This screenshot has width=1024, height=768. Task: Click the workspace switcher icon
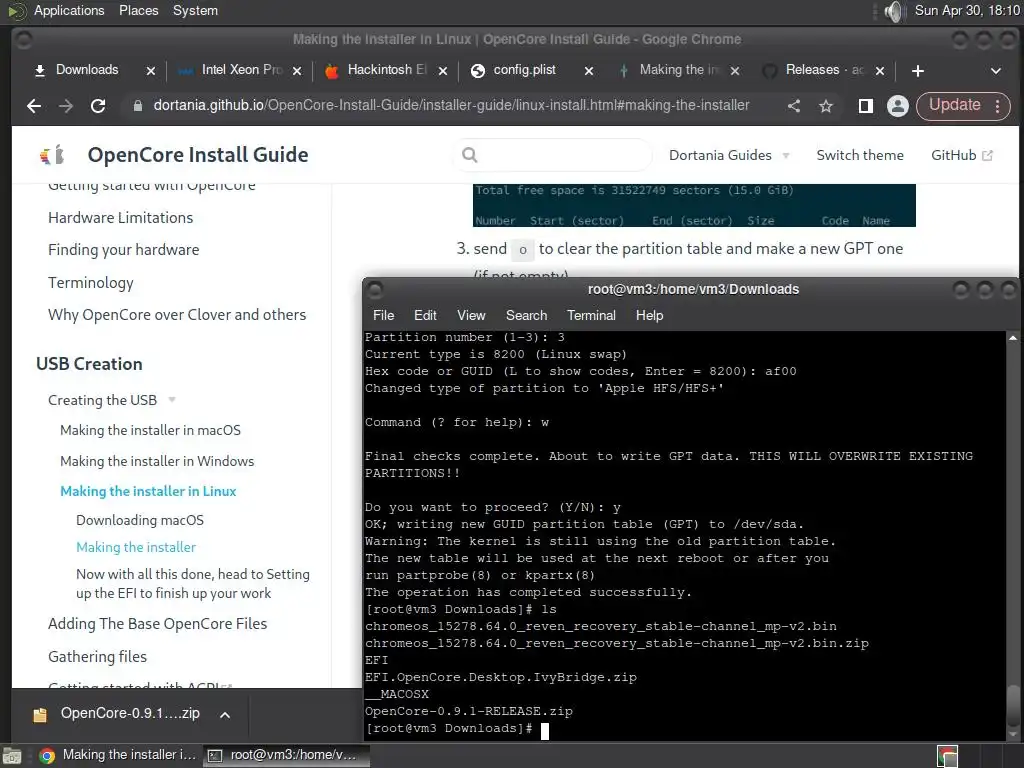[947, 756]
